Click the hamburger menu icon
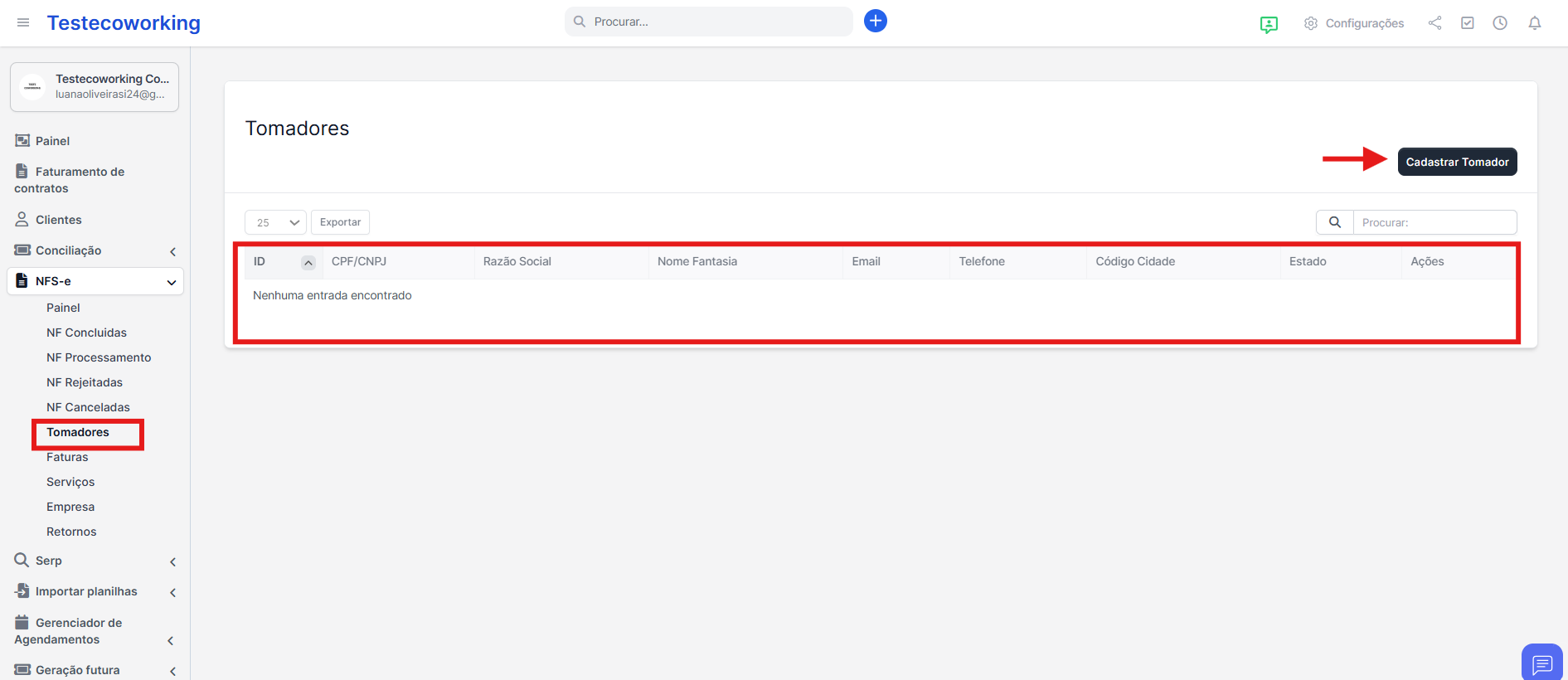 pos(23,22)
